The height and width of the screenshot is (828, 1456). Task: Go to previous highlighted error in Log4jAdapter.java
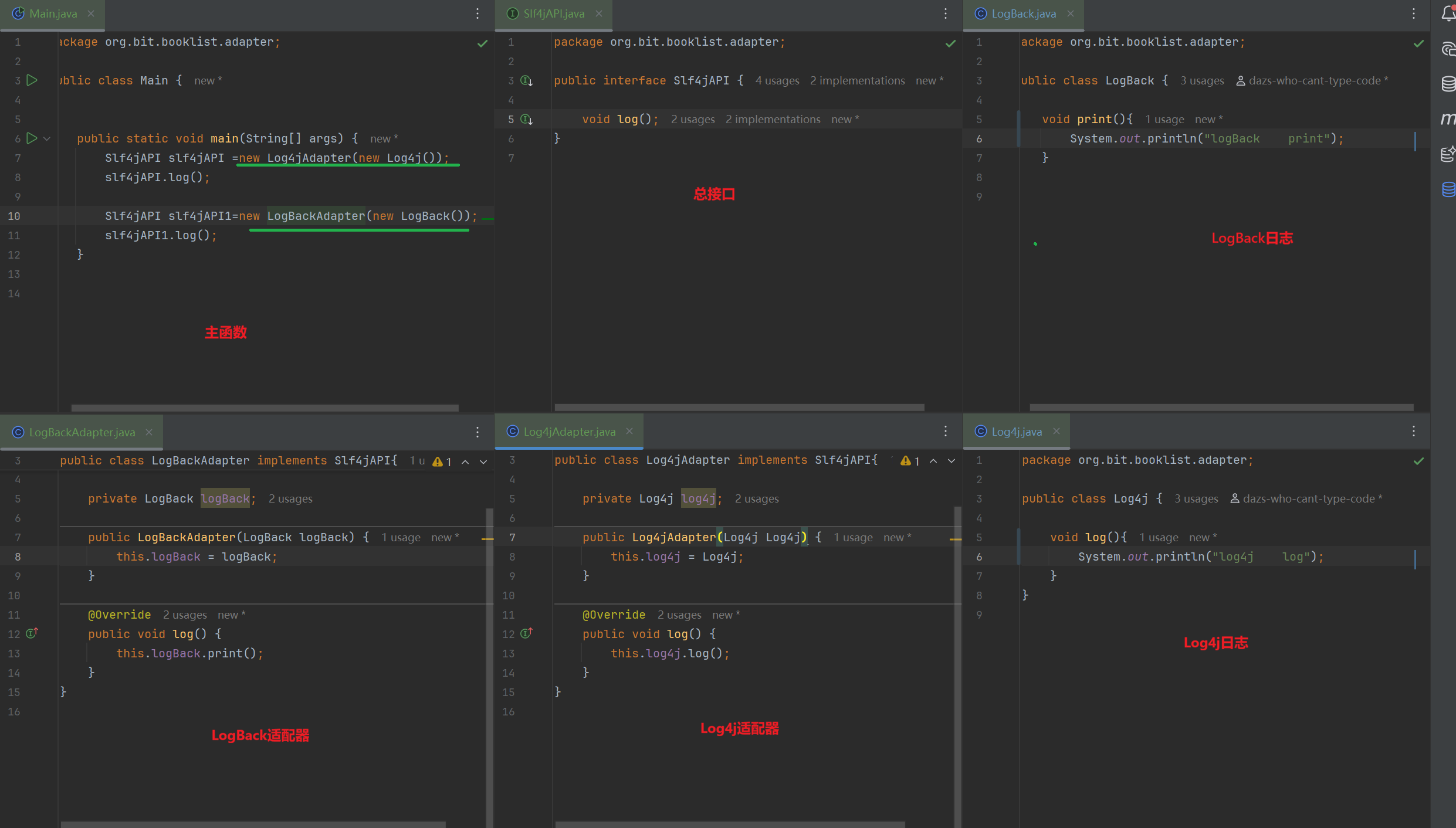tap(933, 461)
